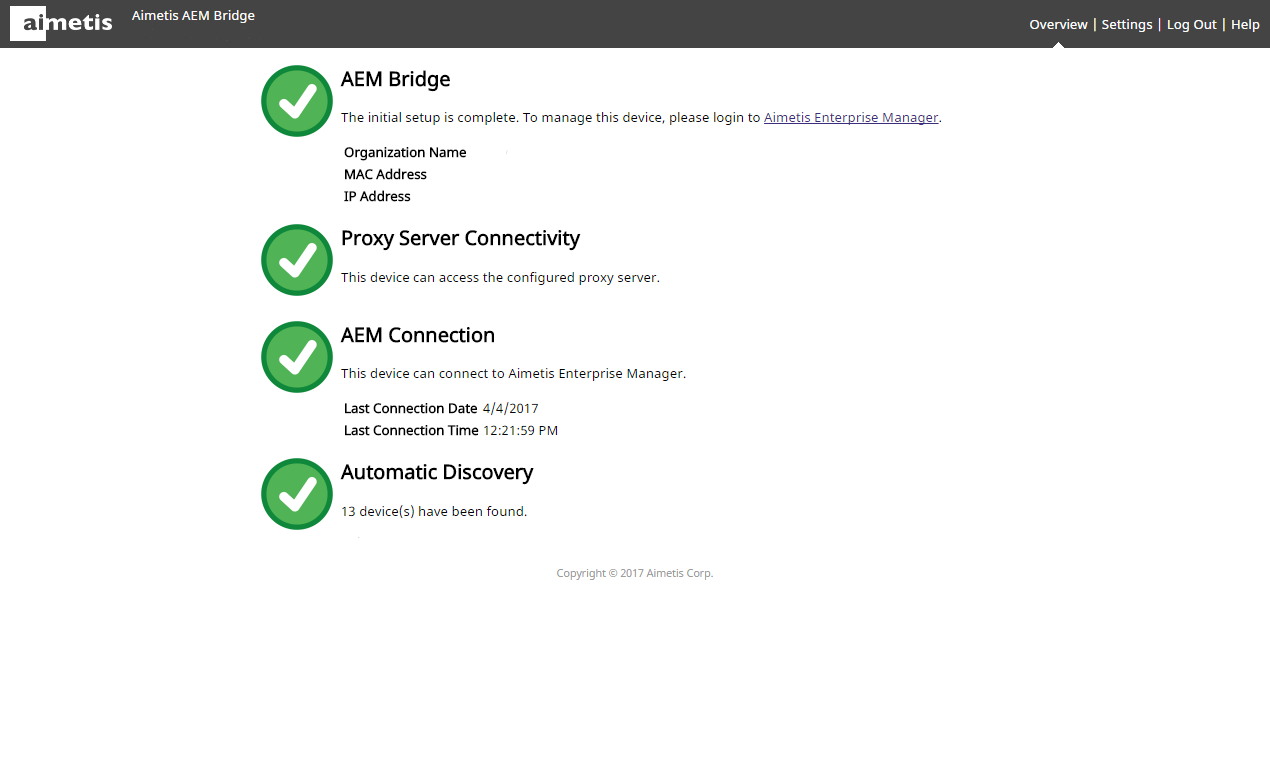Open the Settings page
The image size is (1270, 775).
coord(1127,24)
